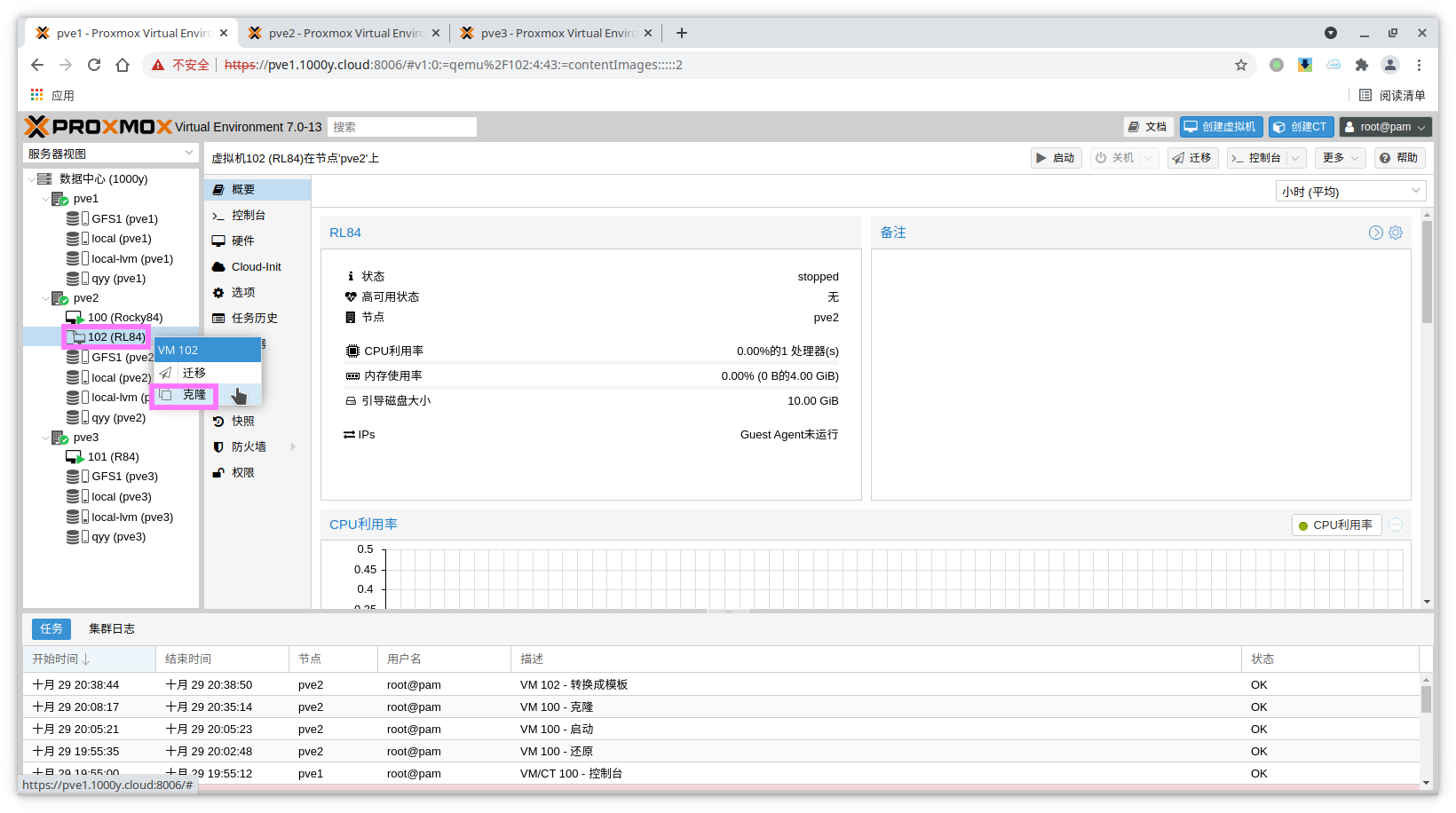Open the 防火墙 firewall section
Image resolution: width=1456 pixels, height=813 pixels.
(249, 446)
